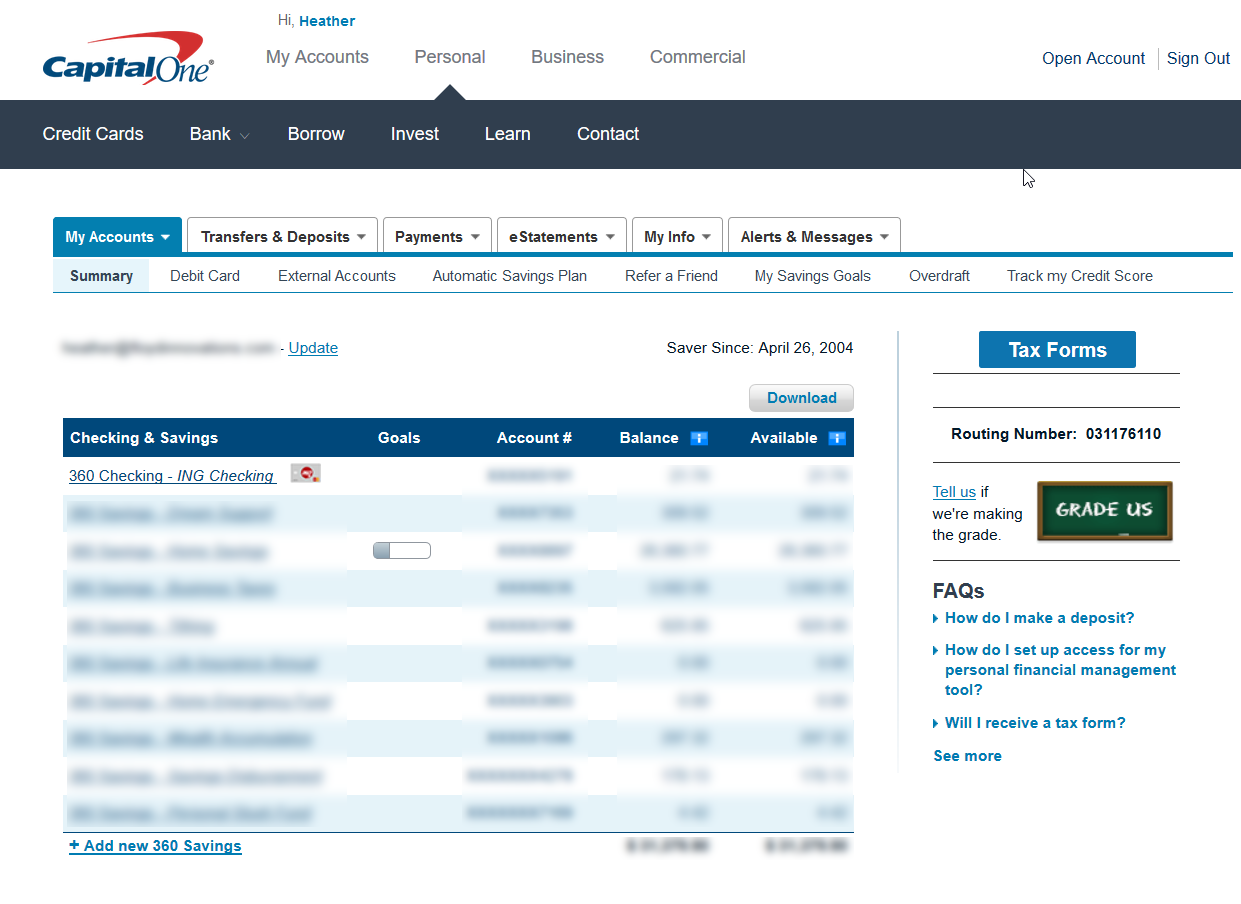Viewport: 1241px width, 904px height.
Task: Switch to the Track my Credit Score sub-tab
Action: pos(1080,276)
